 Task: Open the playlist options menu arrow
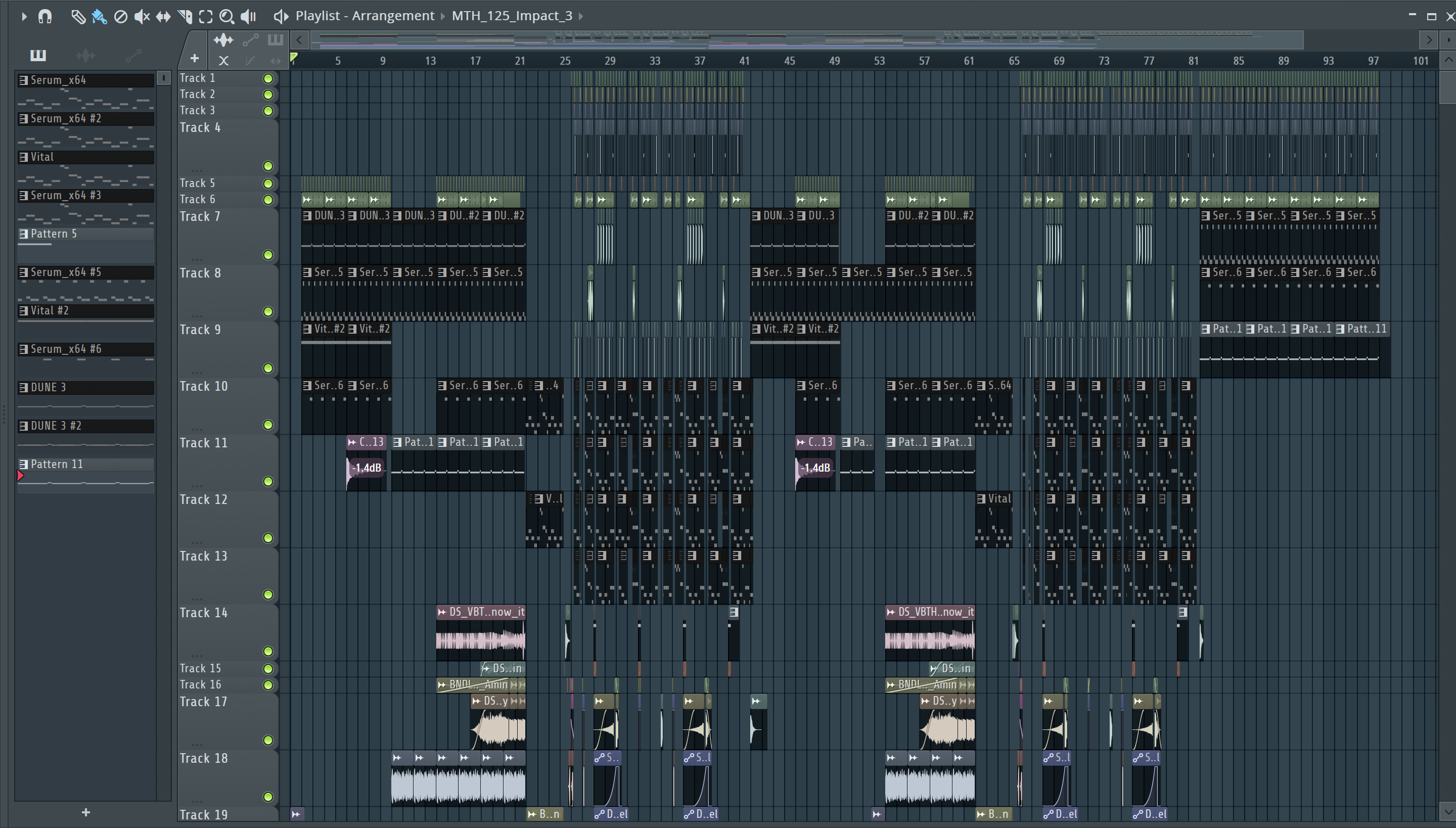[x=23, y=17]
